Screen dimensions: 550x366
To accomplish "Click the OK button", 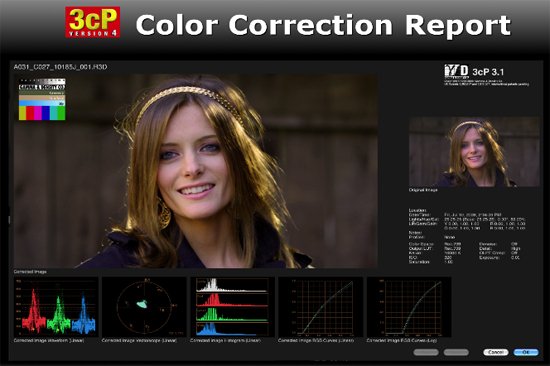I will tap(526, 352).
